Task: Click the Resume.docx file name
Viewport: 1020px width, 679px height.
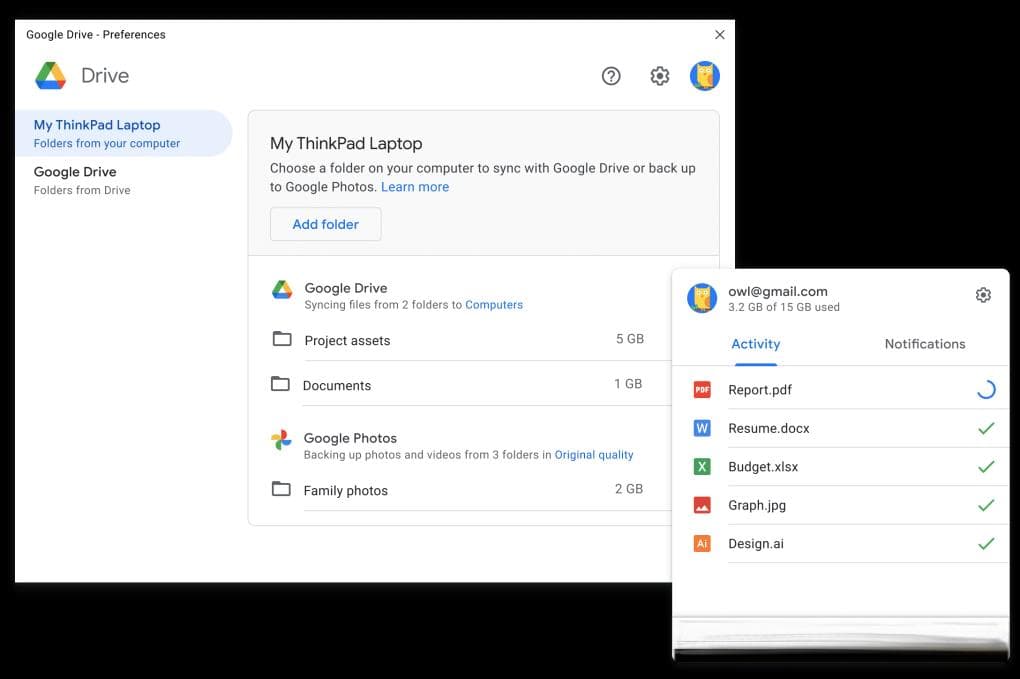Action: tap(769, 428)
